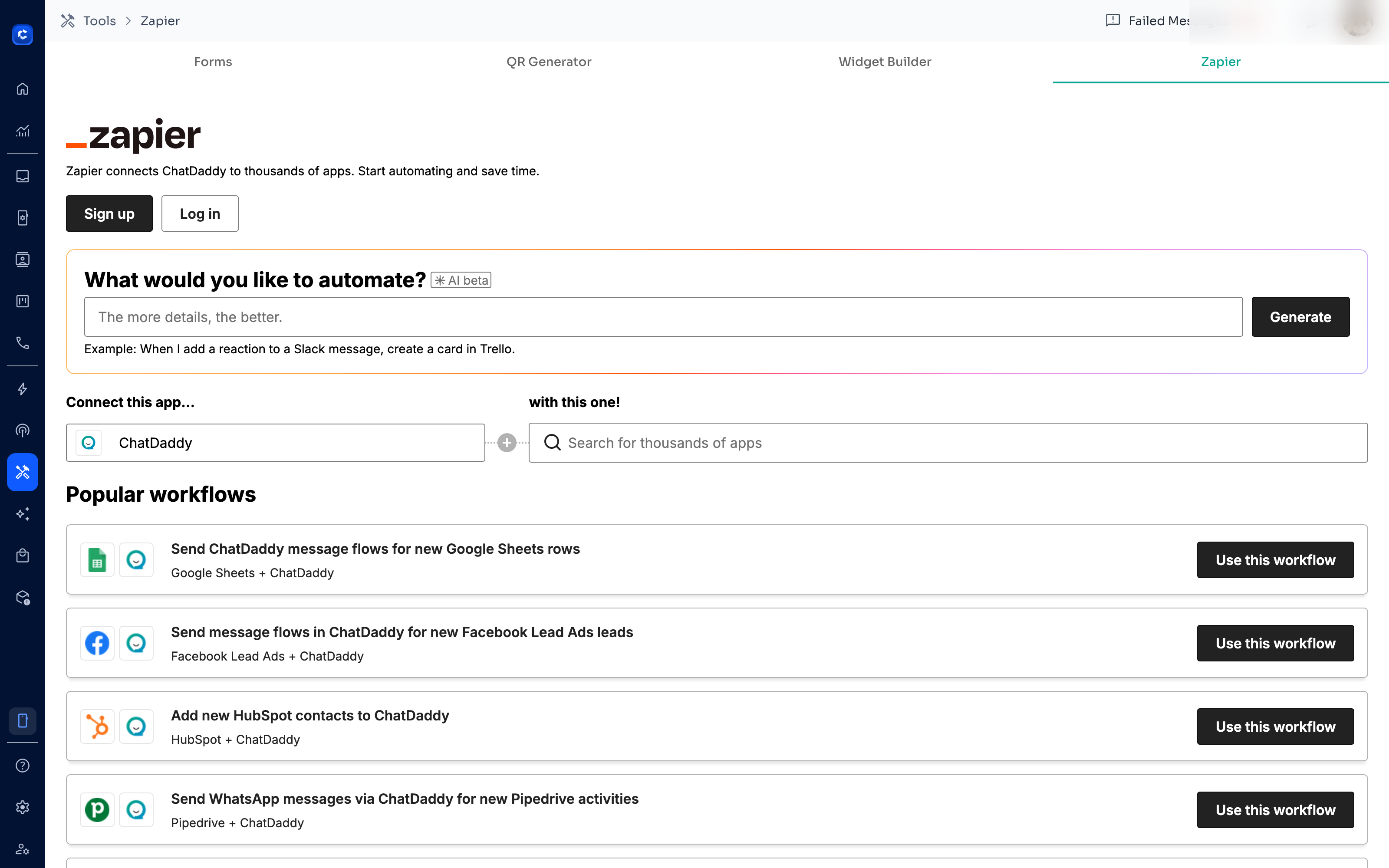The width and height of the screenshot is (1389, 868).
Task: Click the HubSpot workflow icon
Action: point(97,726)
